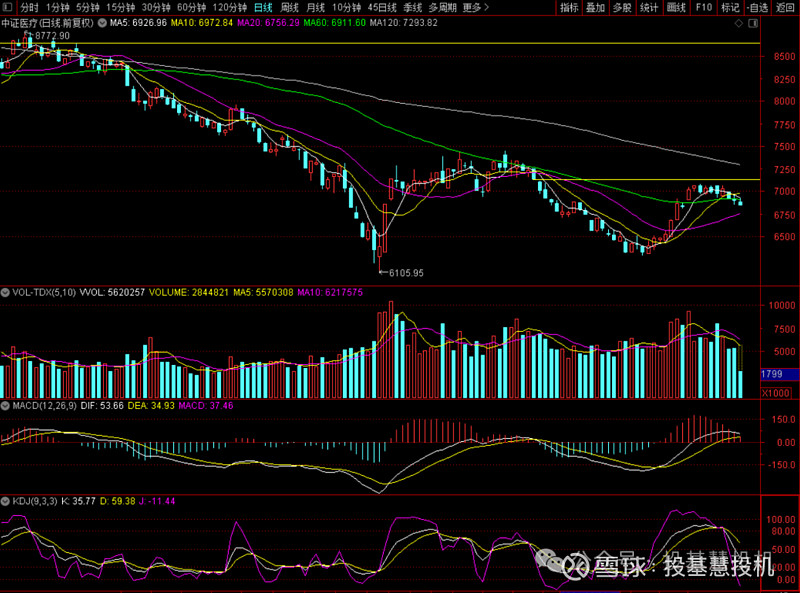Click the candlestick icon at top-left corner
This screenshot has width=800, height=593.
(7, 8)
